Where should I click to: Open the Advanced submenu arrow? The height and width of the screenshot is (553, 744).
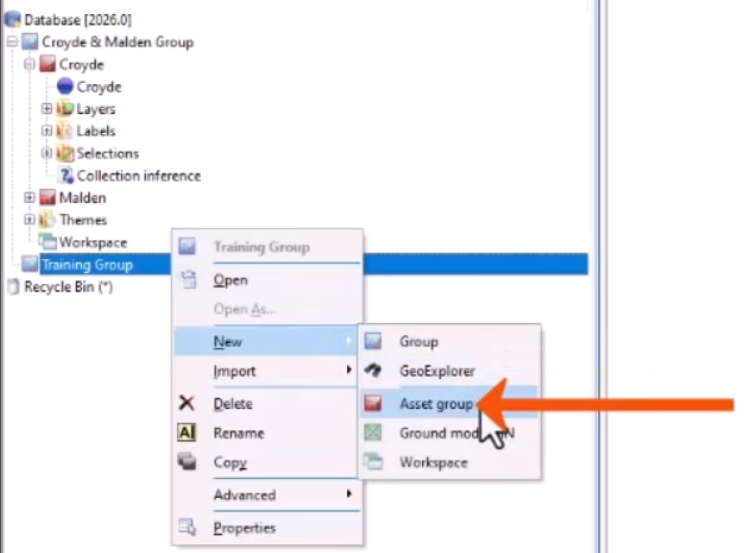(349, 494)
